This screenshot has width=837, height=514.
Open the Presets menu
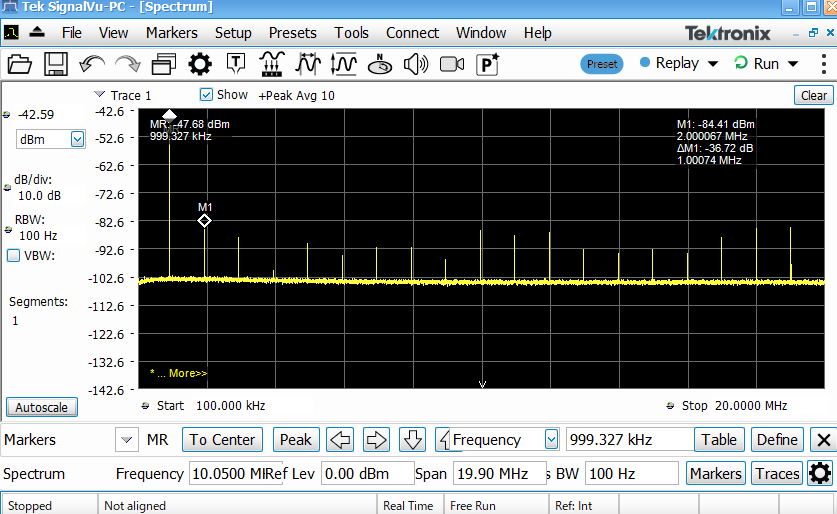click(292, 33)
